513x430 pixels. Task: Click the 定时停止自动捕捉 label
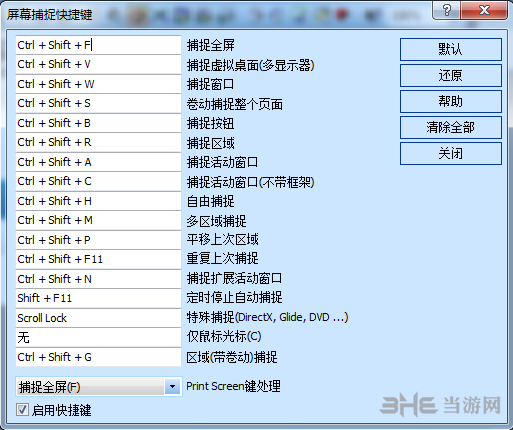point(234,297)
